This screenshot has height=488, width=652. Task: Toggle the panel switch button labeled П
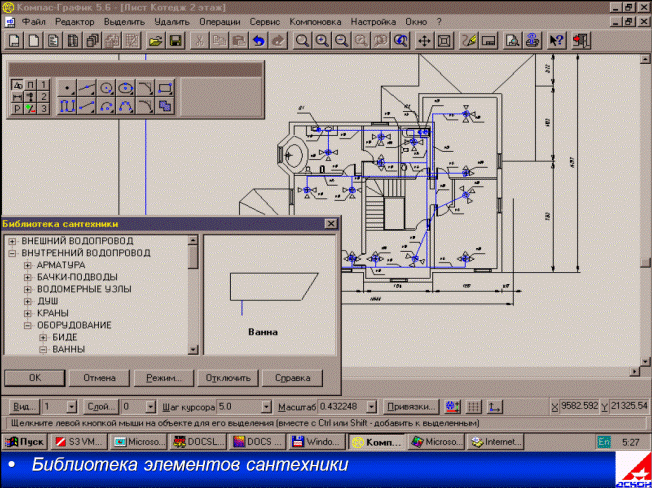coord(31,85)
